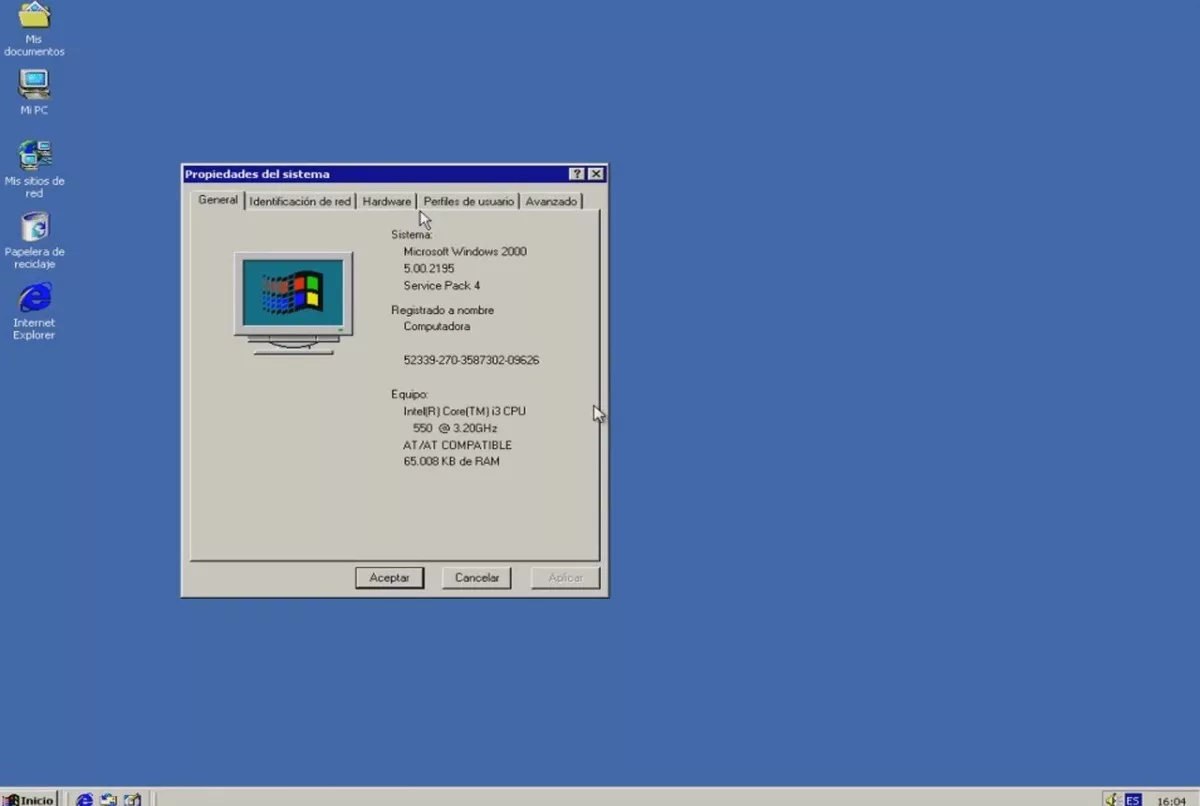
Task: Switch to Identificación de red tab
Action: point(300,201)
